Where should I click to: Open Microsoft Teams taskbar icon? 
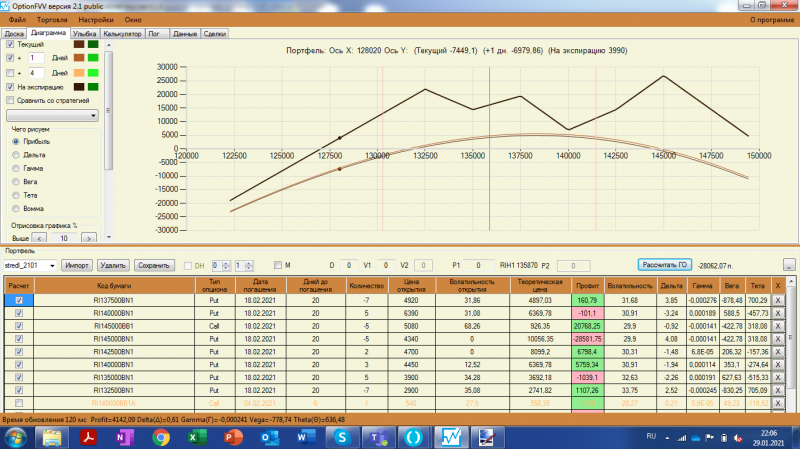click(x=378, y=437)
